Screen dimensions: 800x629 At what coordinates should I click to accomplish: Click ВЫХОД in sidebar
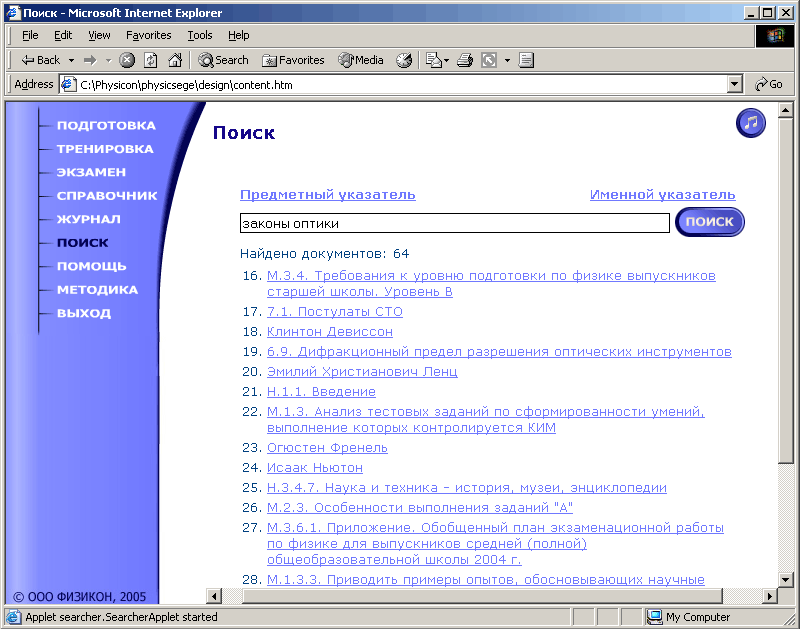84,313
